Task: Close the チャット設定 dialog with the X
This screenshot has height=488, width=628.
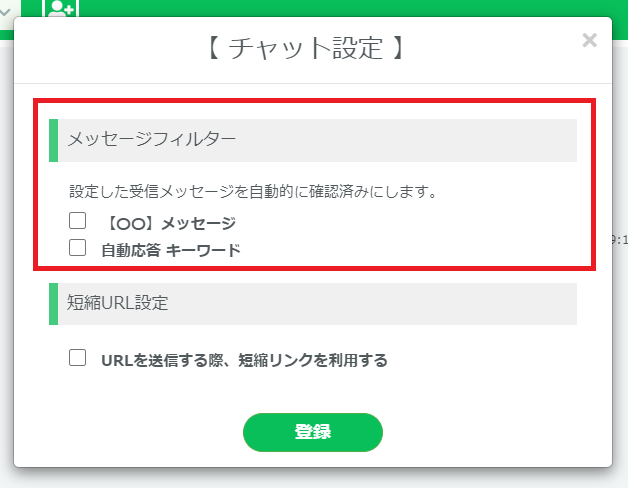Action: (590, 40)
